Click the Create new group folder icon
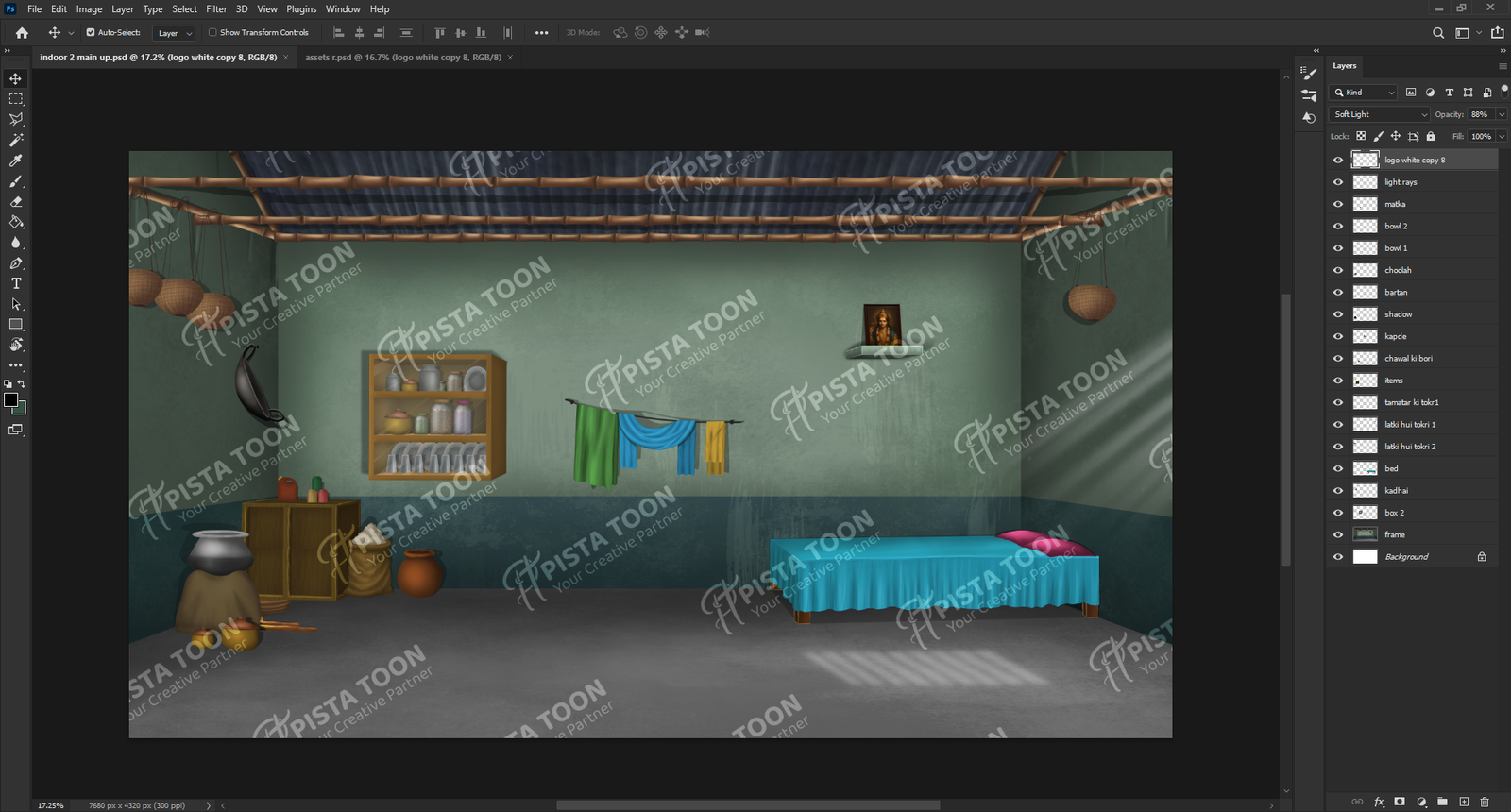This screenshot has height=812, width=1511. tap(1442, 802)
